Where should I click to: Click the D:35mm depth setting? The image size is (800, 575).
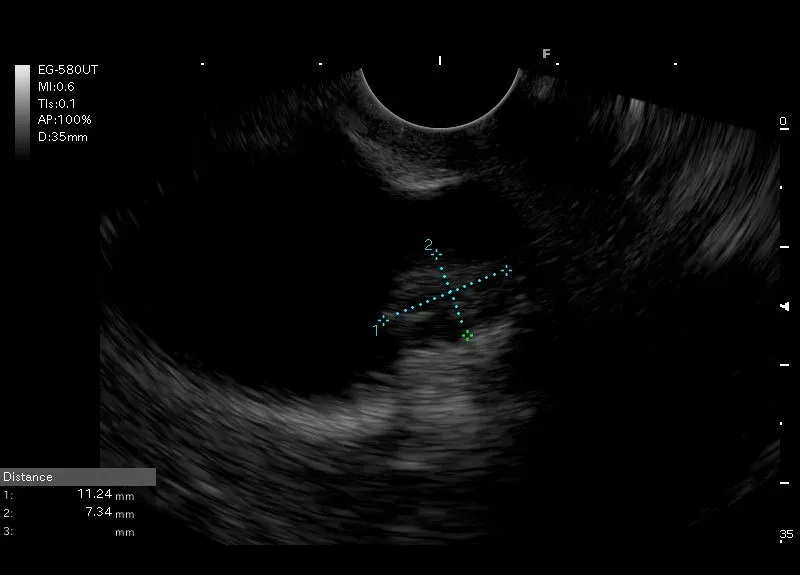pyautogui.click(x=62, y=137)
